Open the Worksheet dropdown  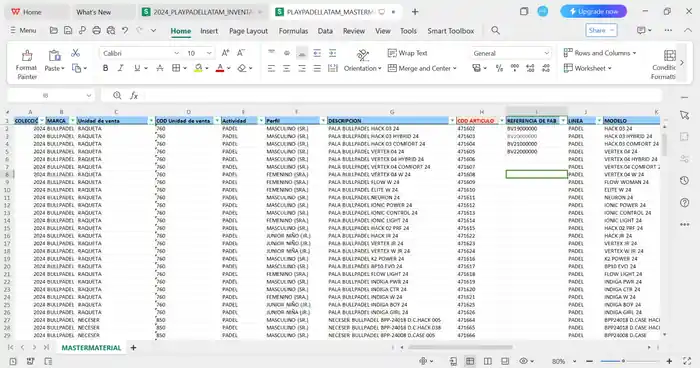587,68
